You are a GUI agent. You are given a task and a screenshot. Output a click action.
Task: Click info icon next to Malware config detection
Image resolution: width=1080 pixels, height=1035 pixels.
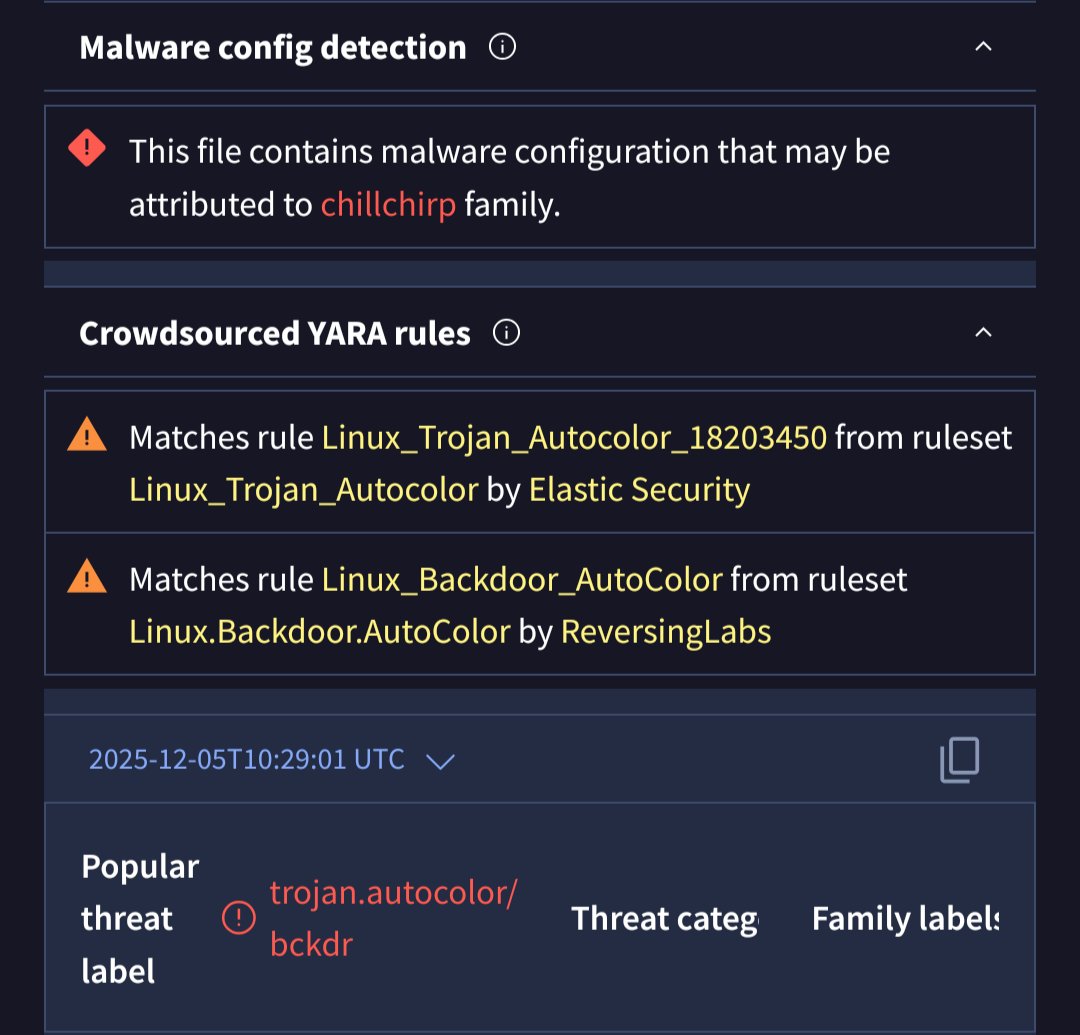click(502, 47)
